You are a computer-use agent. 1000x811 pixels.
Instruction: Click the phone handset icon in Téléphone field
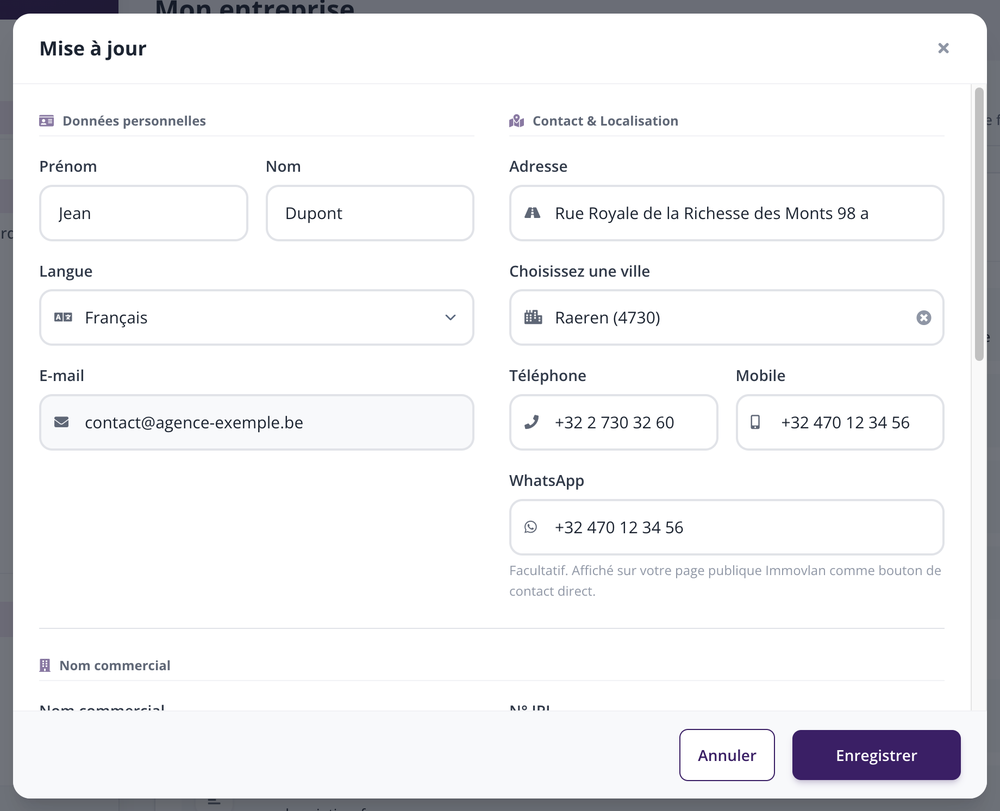(532, 422)
